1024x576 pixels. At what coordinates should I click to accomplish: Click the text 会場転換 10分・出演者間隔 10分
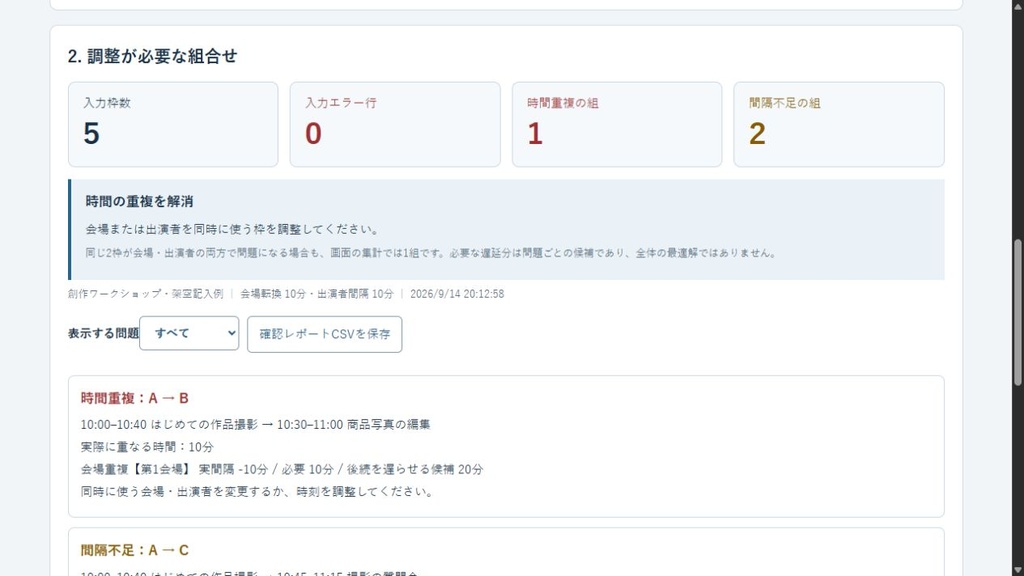point(317,294)
